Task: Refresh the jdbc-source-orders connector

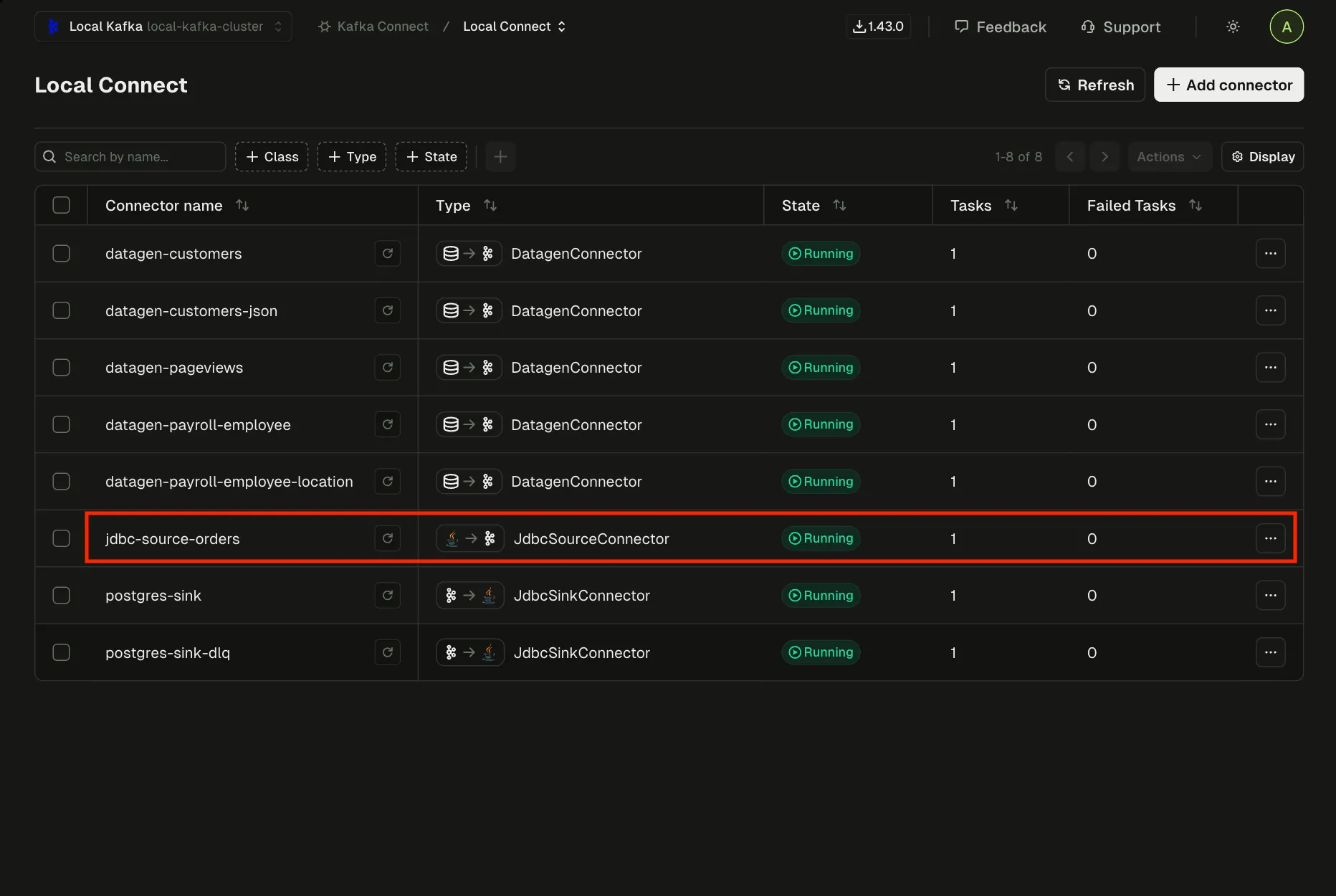Action: click(387, 538)
